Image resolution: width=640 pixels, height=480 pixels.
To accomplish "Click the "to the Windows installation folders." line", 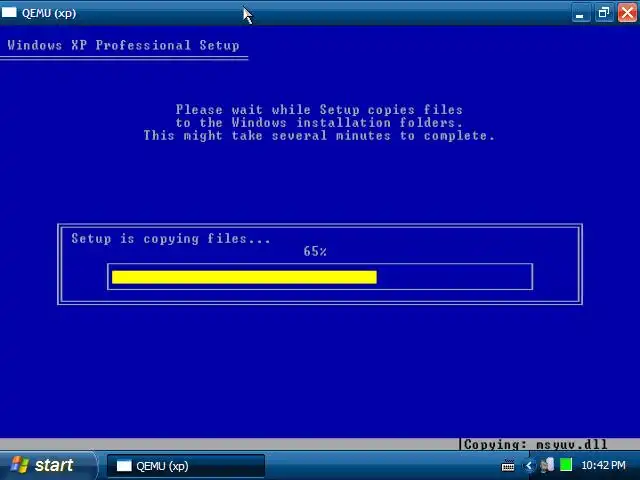I will coord(319,122).
